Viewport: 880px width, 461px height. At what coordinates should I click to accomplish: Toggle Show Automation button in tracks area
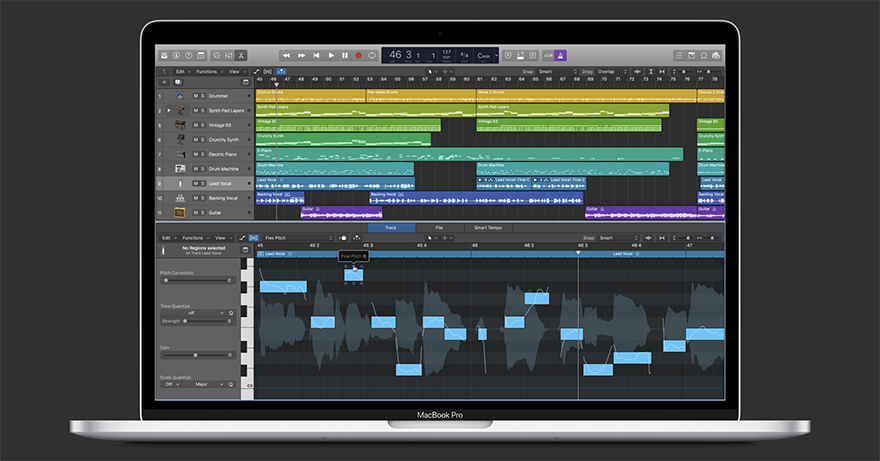[256, 72]
